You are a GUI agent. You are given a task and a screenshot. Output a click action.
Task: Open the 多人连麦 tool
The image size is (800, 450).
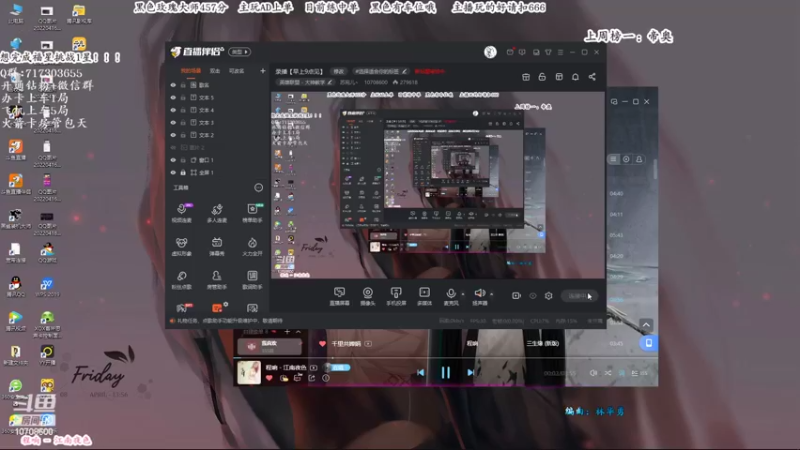tap(217, 212)
